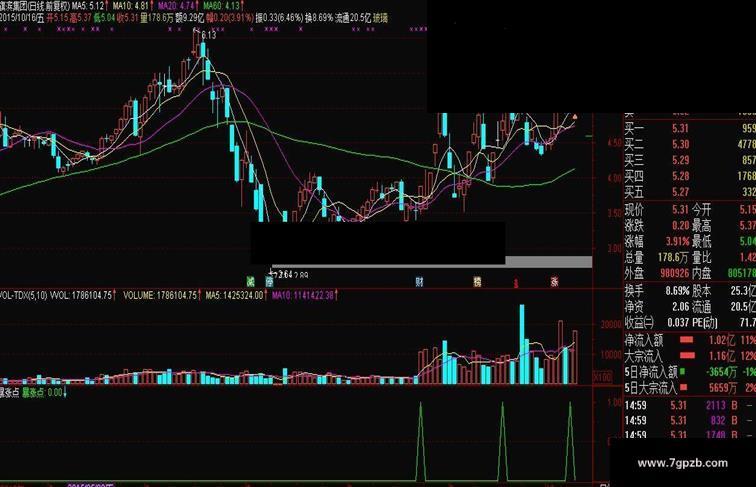
Task: Click the MA5: 5.12 value
Action: (x=88, y=6)
